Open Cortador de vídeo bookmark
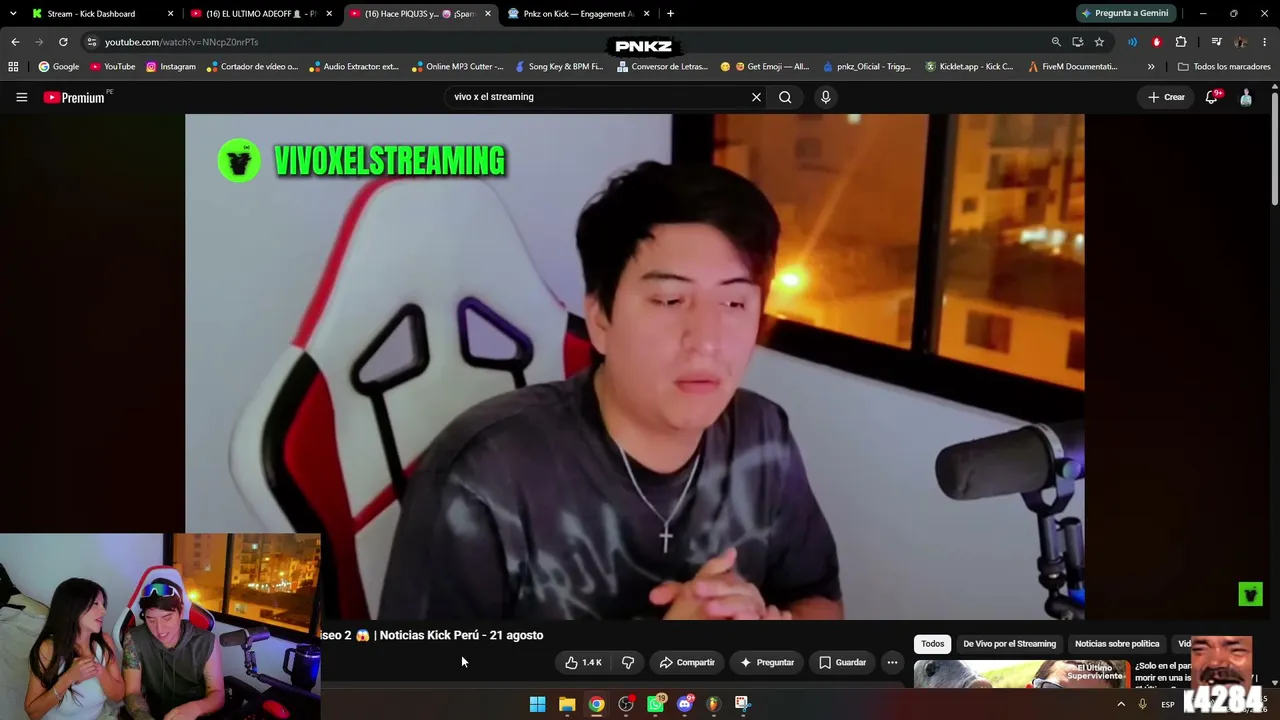 252,67
